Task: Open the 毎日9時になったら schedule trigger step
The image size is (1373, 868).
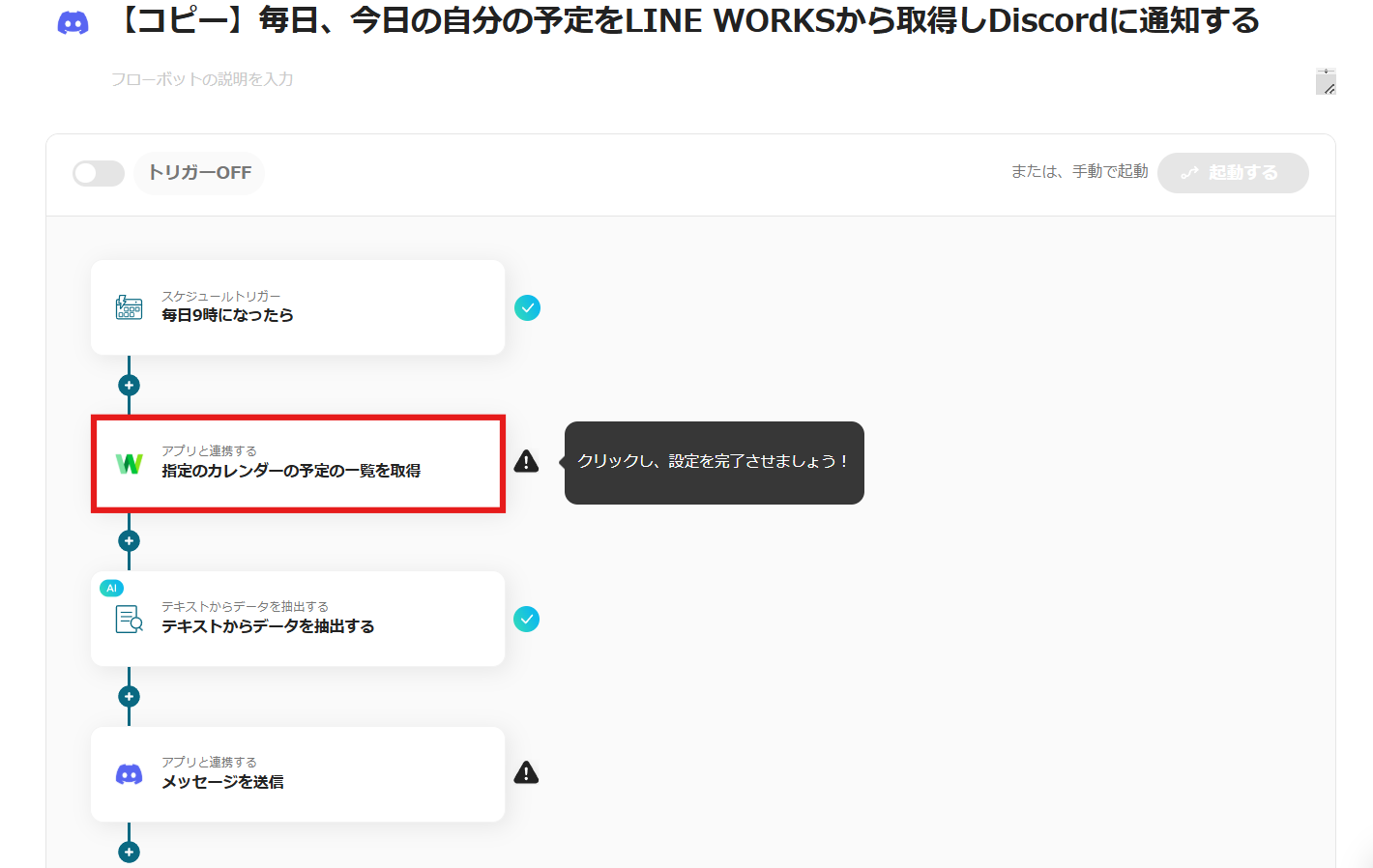Action: pos(298,307)
